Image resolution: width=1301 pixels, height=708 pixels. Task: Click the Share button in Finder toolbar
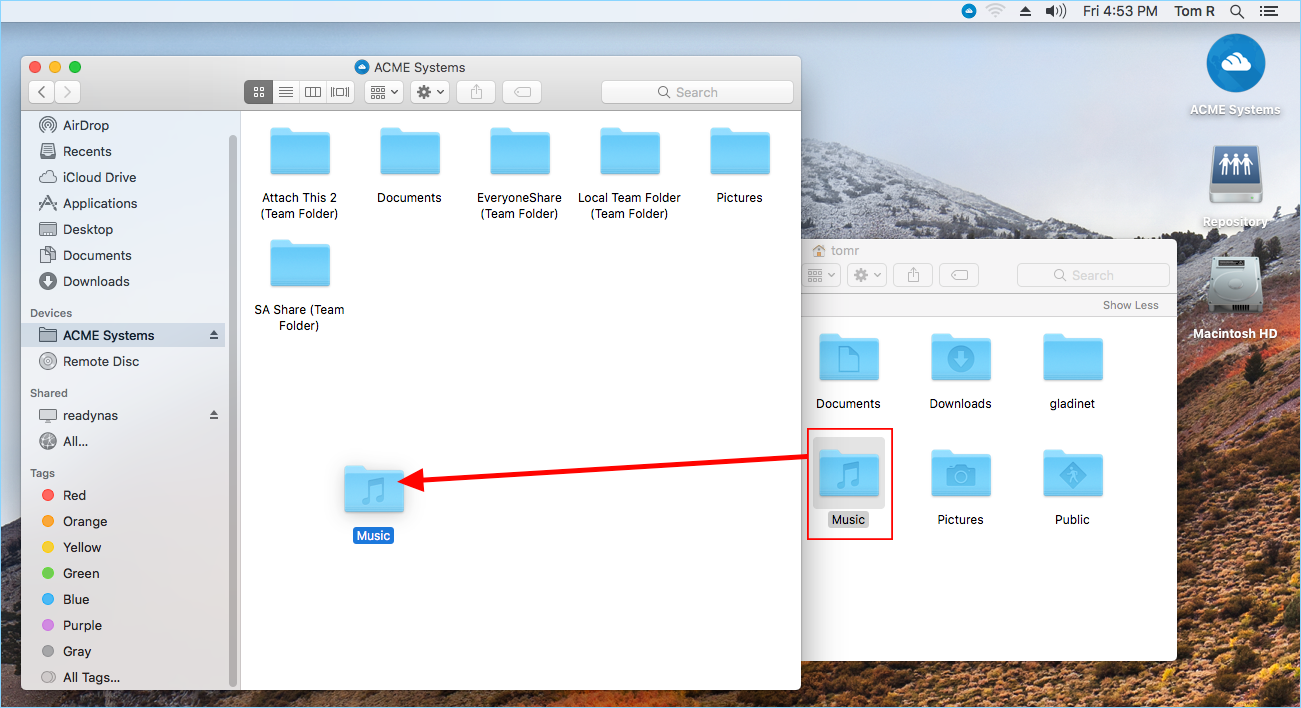[x=476, y=92]
